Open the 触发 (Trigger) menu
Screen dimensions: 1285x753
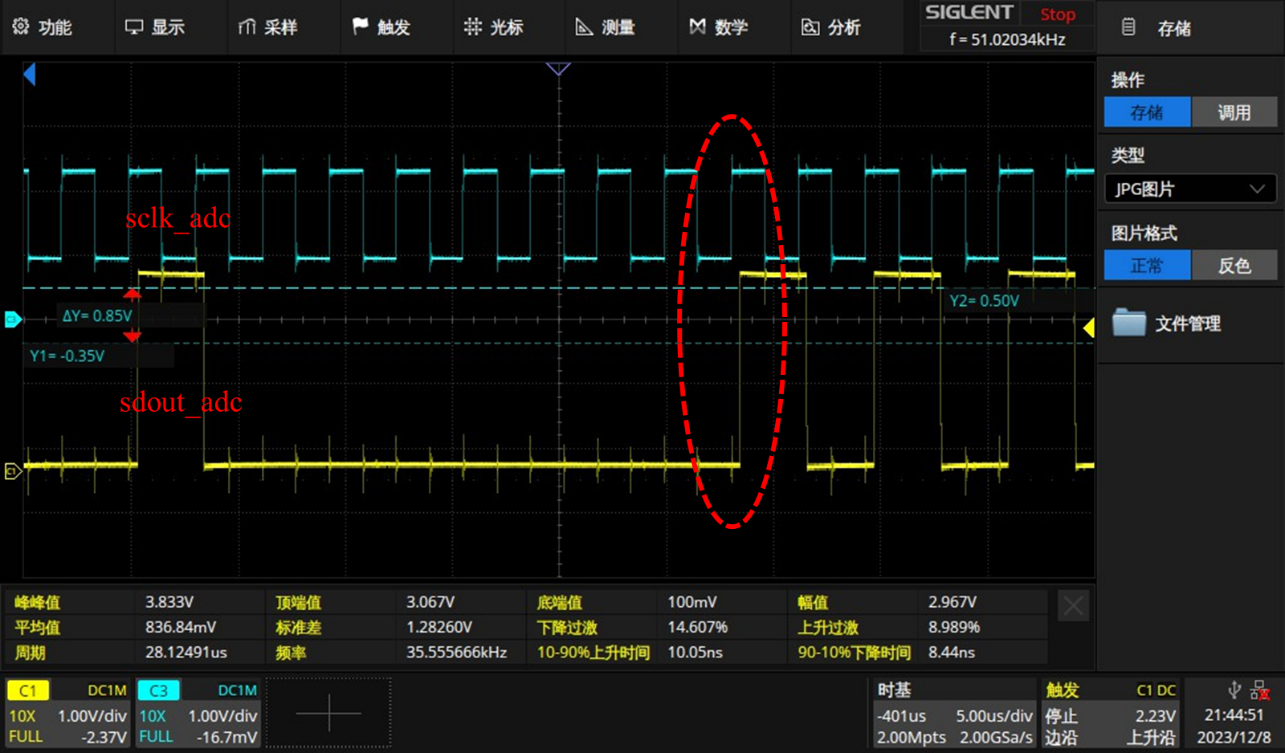click(381, 27)
